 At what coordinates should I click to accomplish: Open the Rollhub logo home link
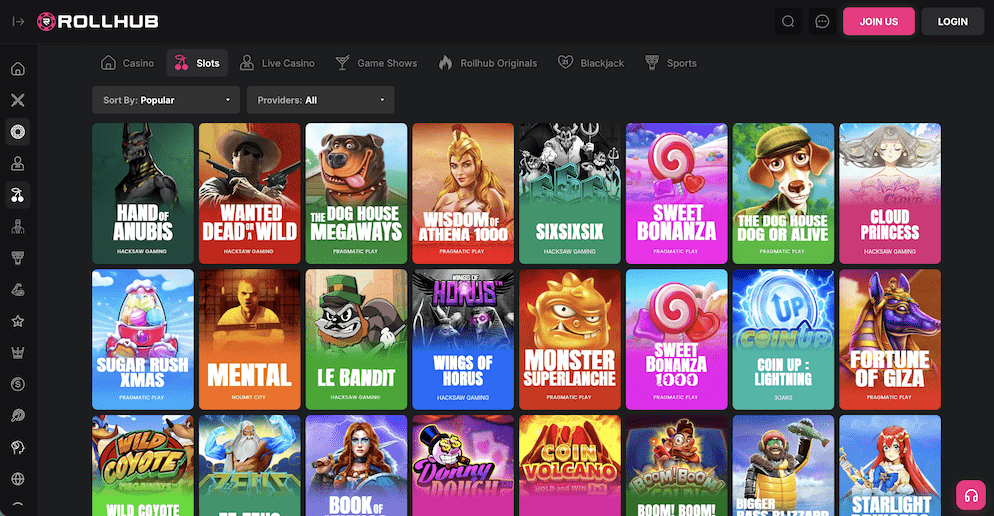[x=98, y=22]
